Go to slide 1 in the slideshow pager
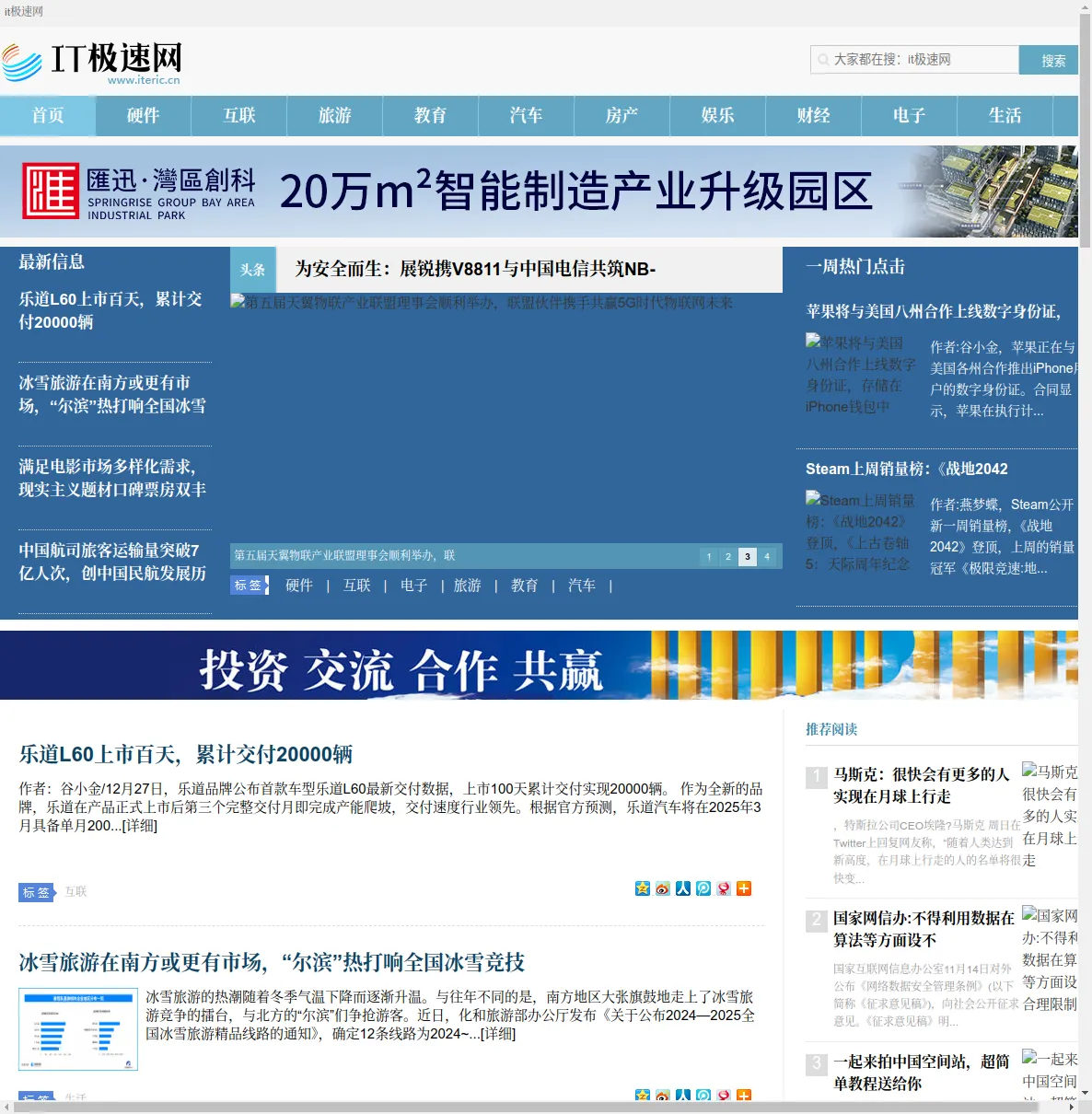 pos(709,556)
